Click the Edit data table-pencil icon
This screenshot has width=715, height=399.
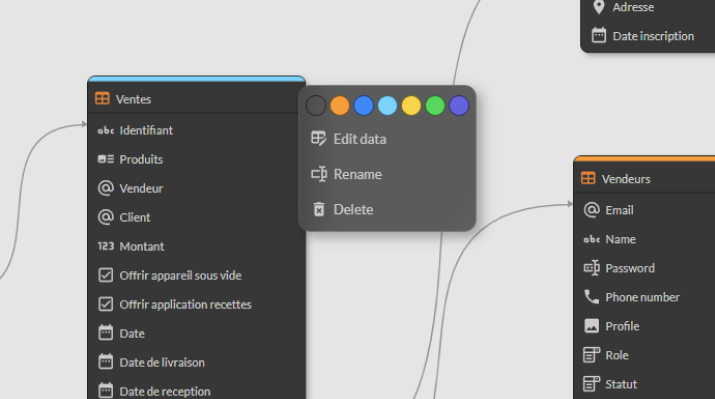point(319,139)
